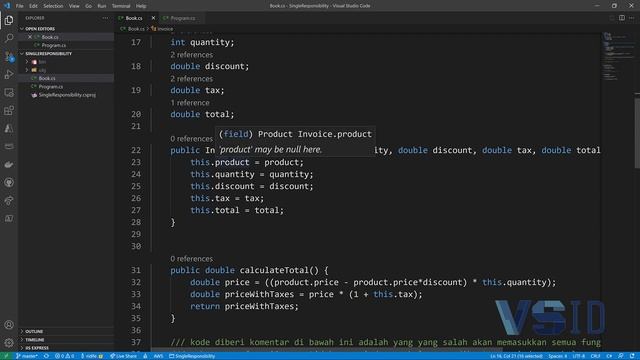Place cursor on line 34 return statement

coord(244,307)
